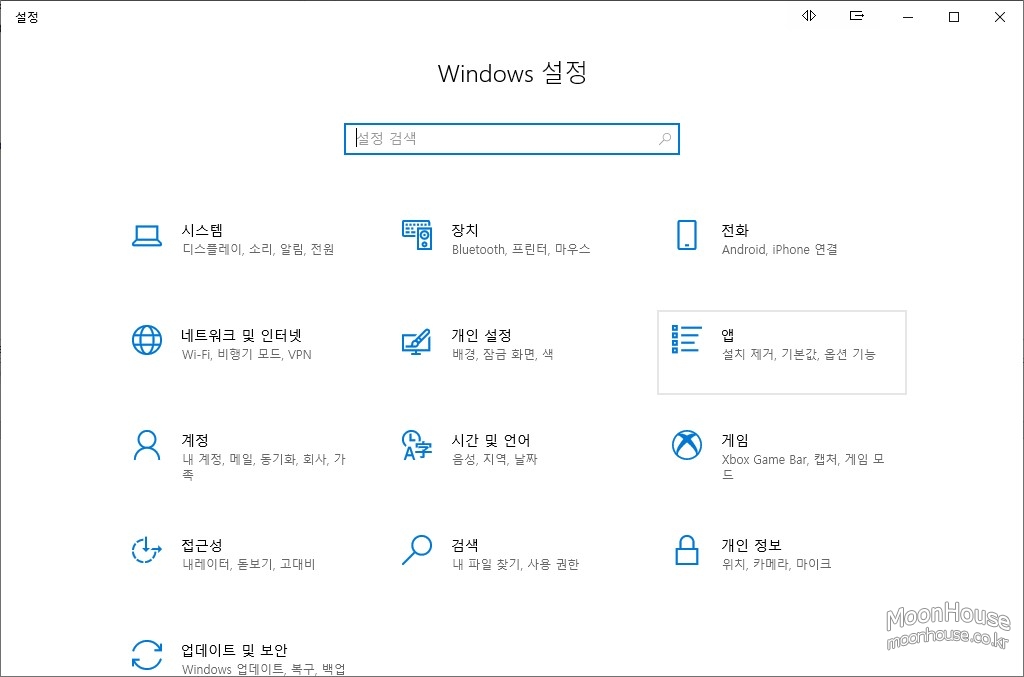This screenshot has height=677, width=1024.
Task: Open the 시스템 laptop icon
Action: pos(147,236)
